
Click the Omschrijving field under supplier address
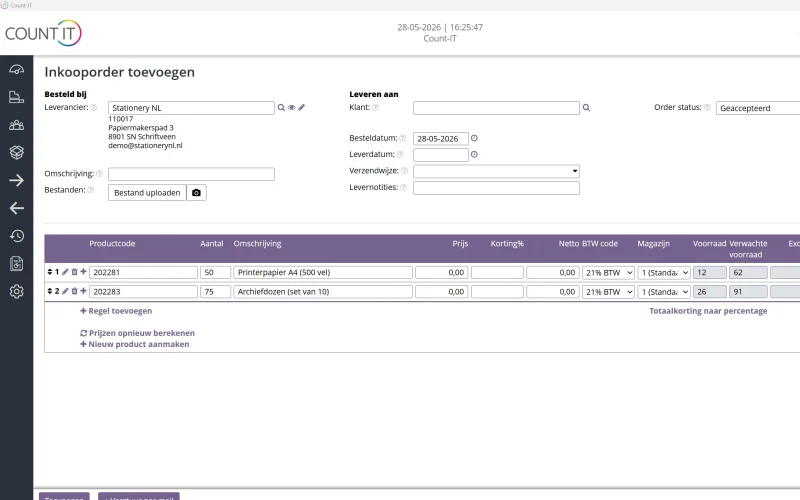click(x=191, y=174)
